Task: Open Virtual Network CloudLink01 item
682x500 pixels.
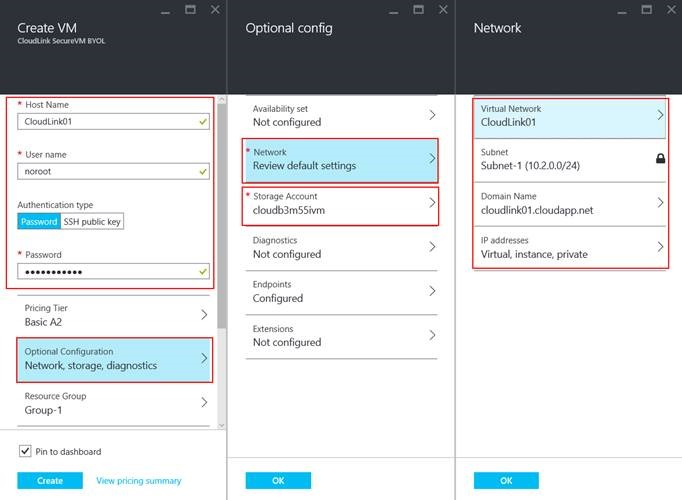Action: tap(568, 115)
